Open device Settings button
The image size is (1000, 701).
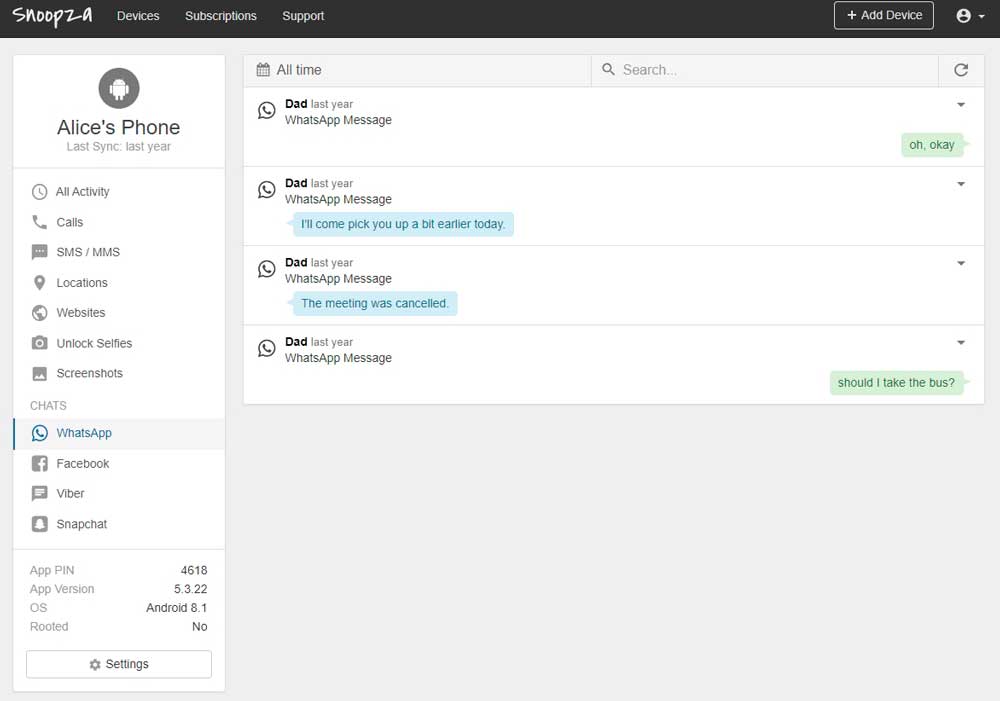(119, 664)
